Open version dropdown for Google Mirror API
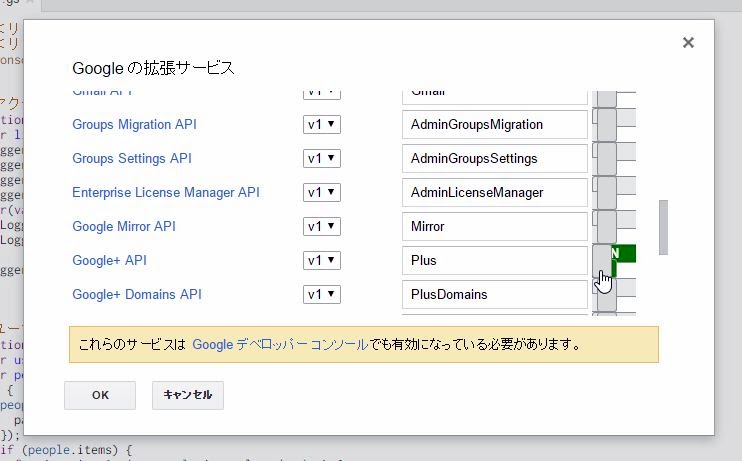 [x=322, y=226]
